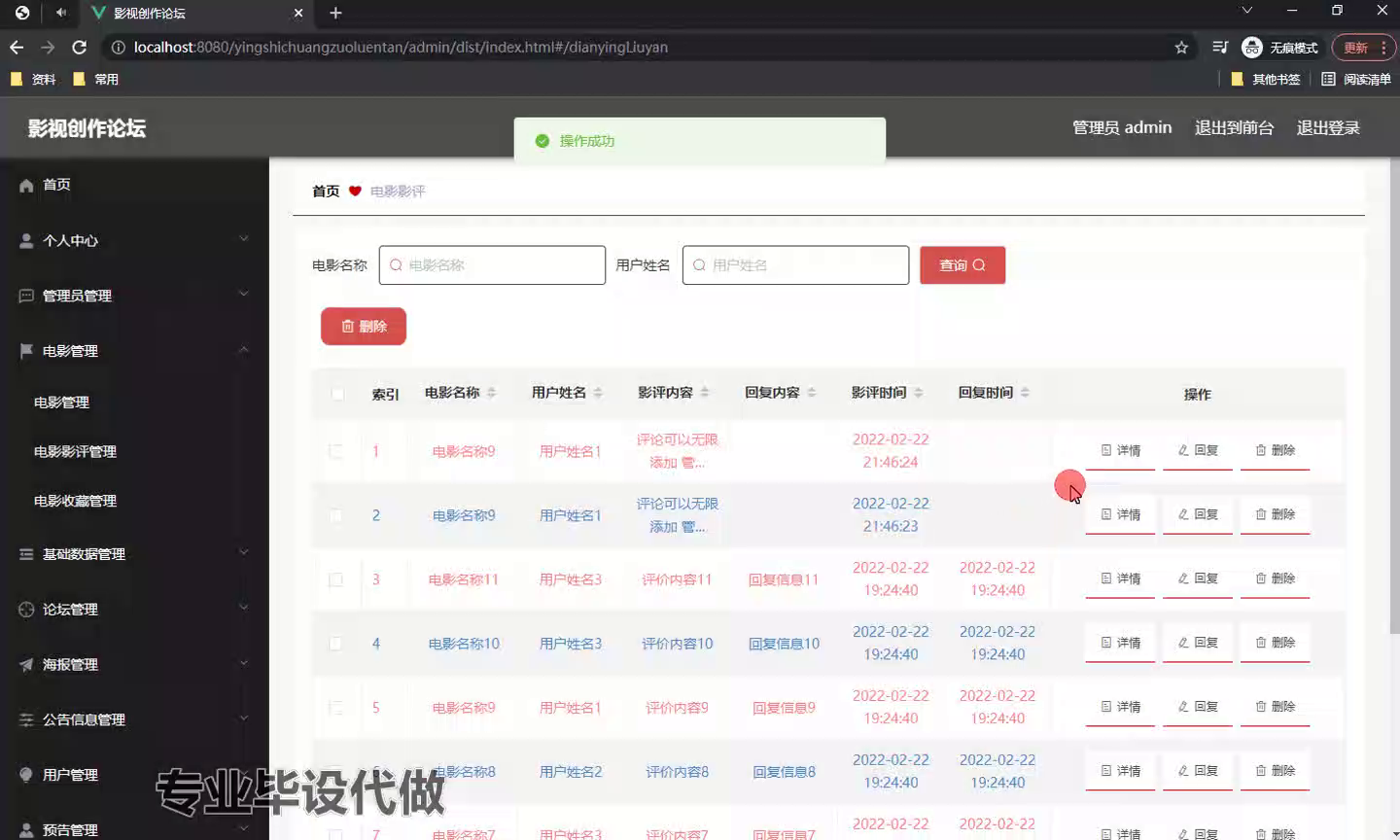Sort by 回复时间 column arrows
The image size is (1400, 840).
point(1025,393)
